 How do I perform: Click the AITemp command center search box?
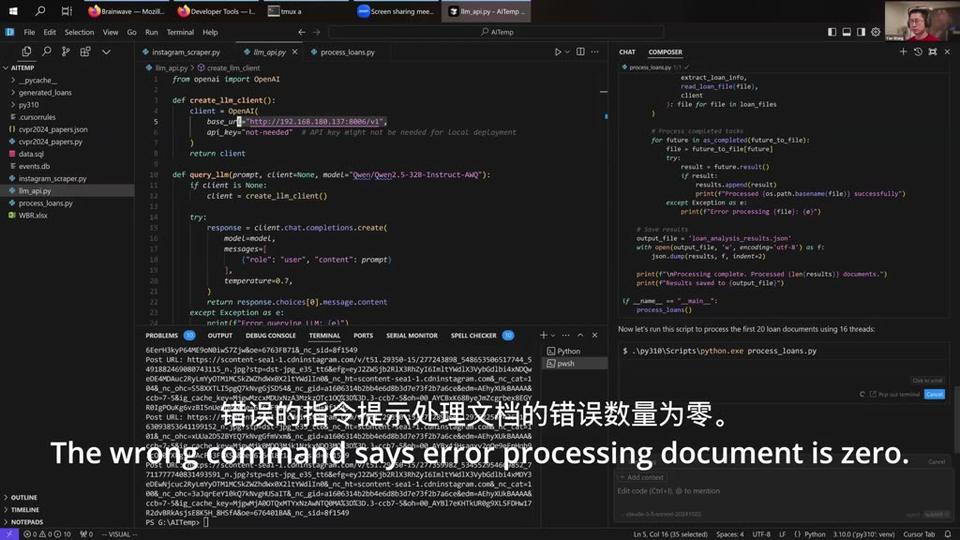coord(496,32)
